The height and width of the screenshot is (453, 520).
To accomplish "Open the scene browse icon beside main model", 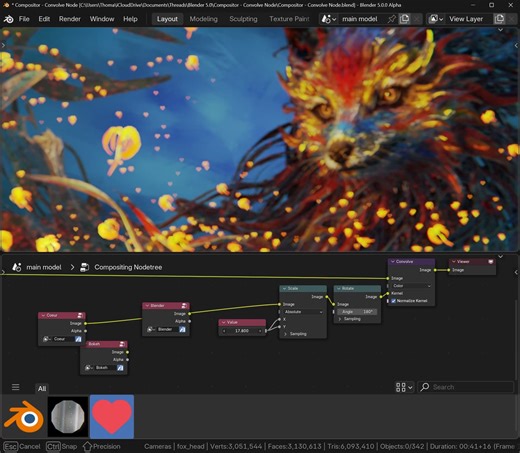I will tap(328, 19).
